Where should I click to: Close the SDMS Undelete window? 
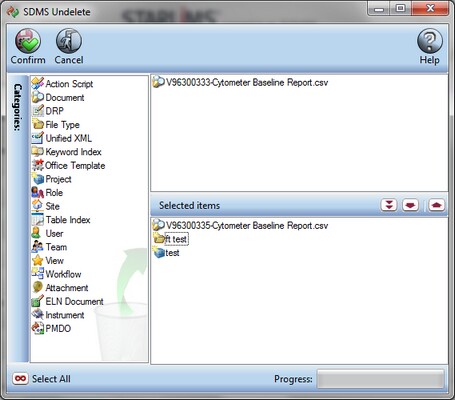pos(430,8)
